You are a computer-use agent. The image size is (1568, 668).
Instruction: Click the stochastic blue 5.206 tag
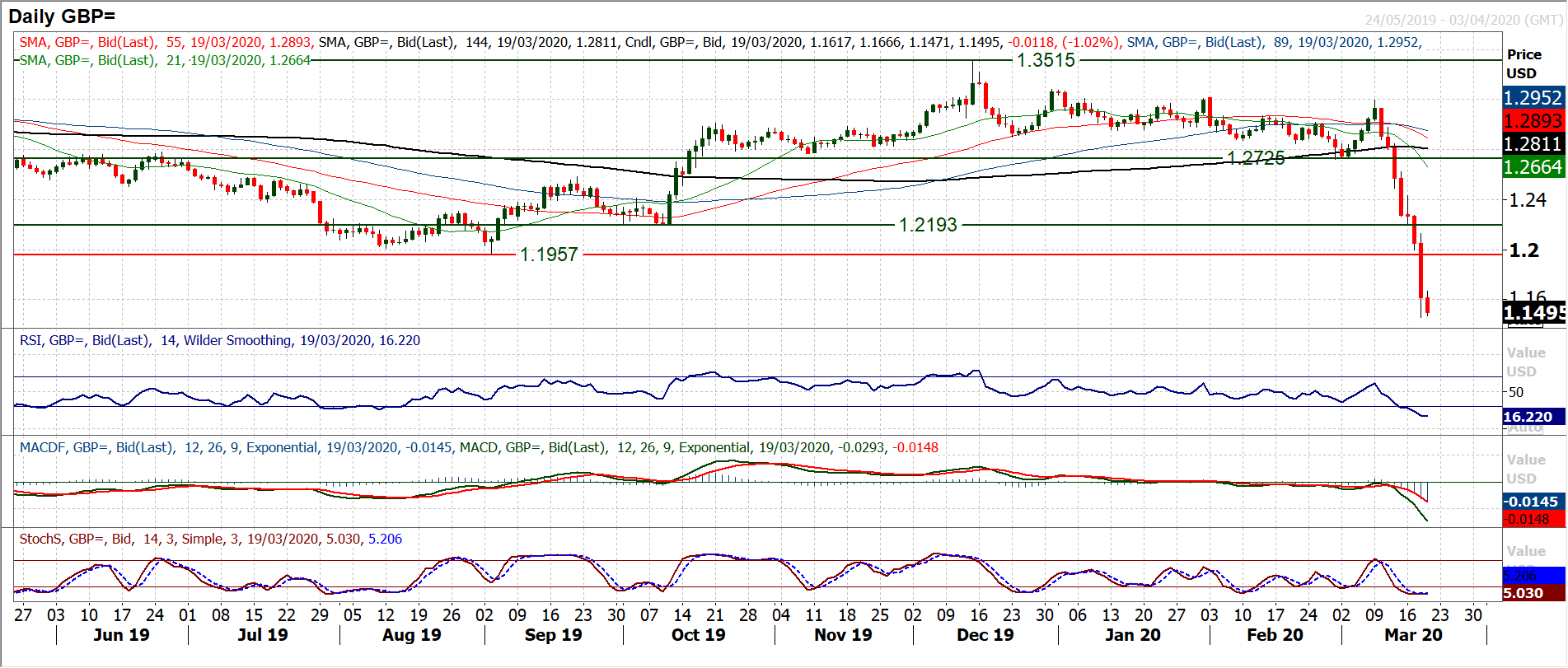1533,576
